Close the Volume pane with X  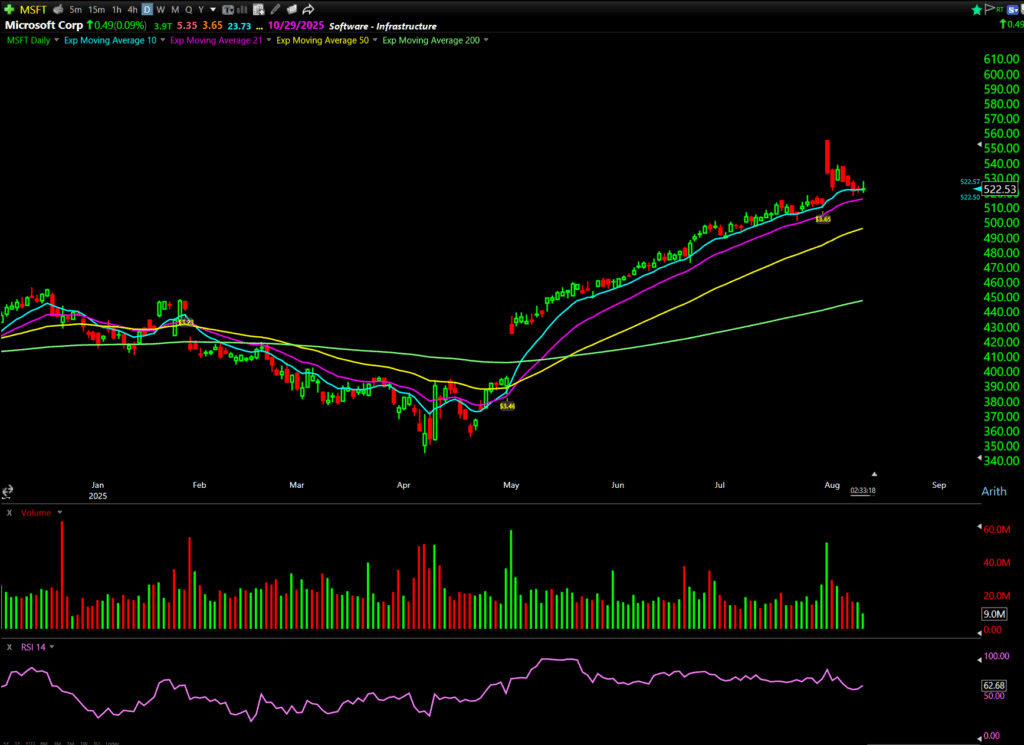click(9, 512)
